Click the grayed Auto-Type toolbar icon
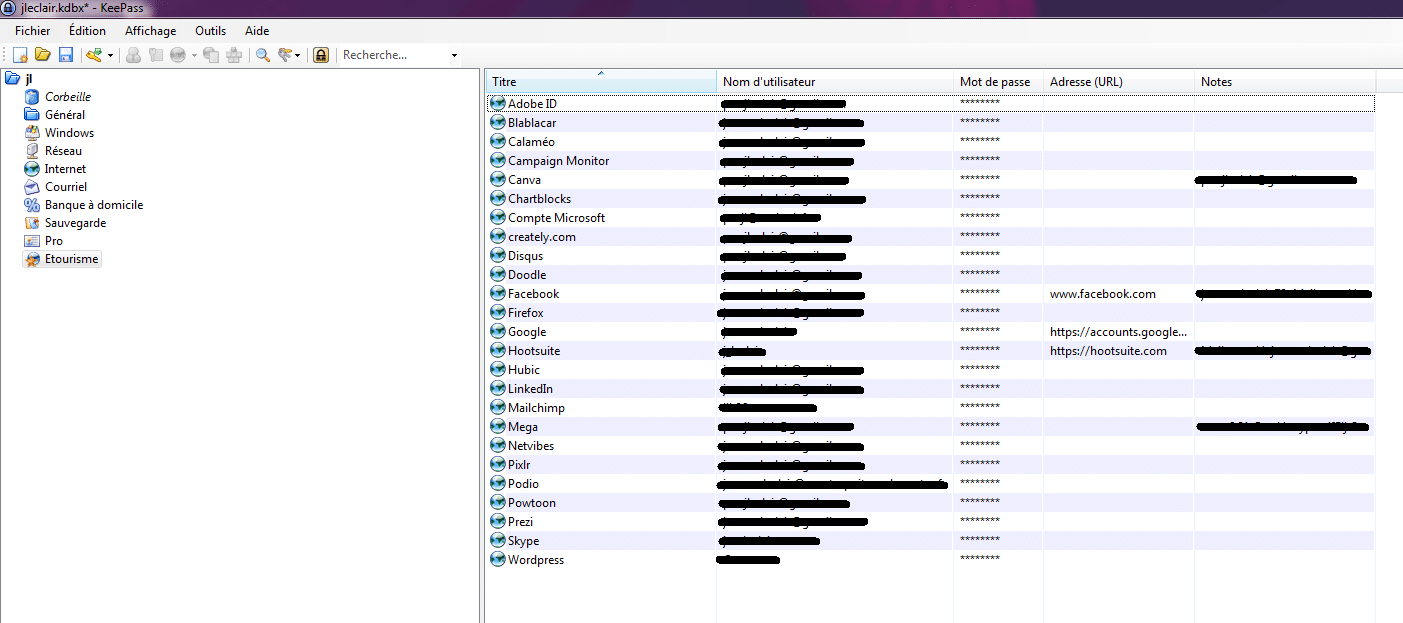 pos(234,55)
